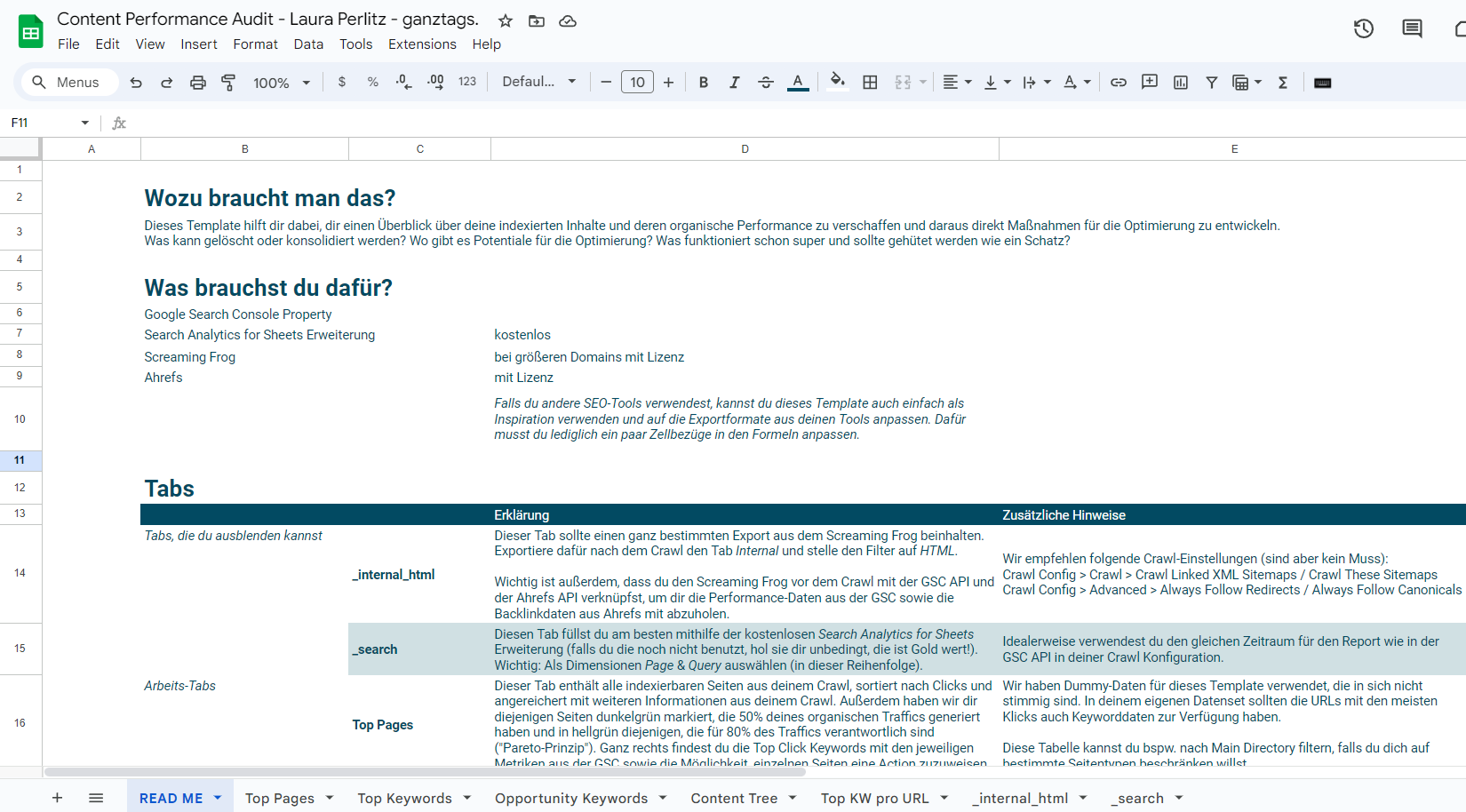Open the Tools menu
This screenshot has height=812, width=1466.
pyautogui.click(x=356, y=44)
